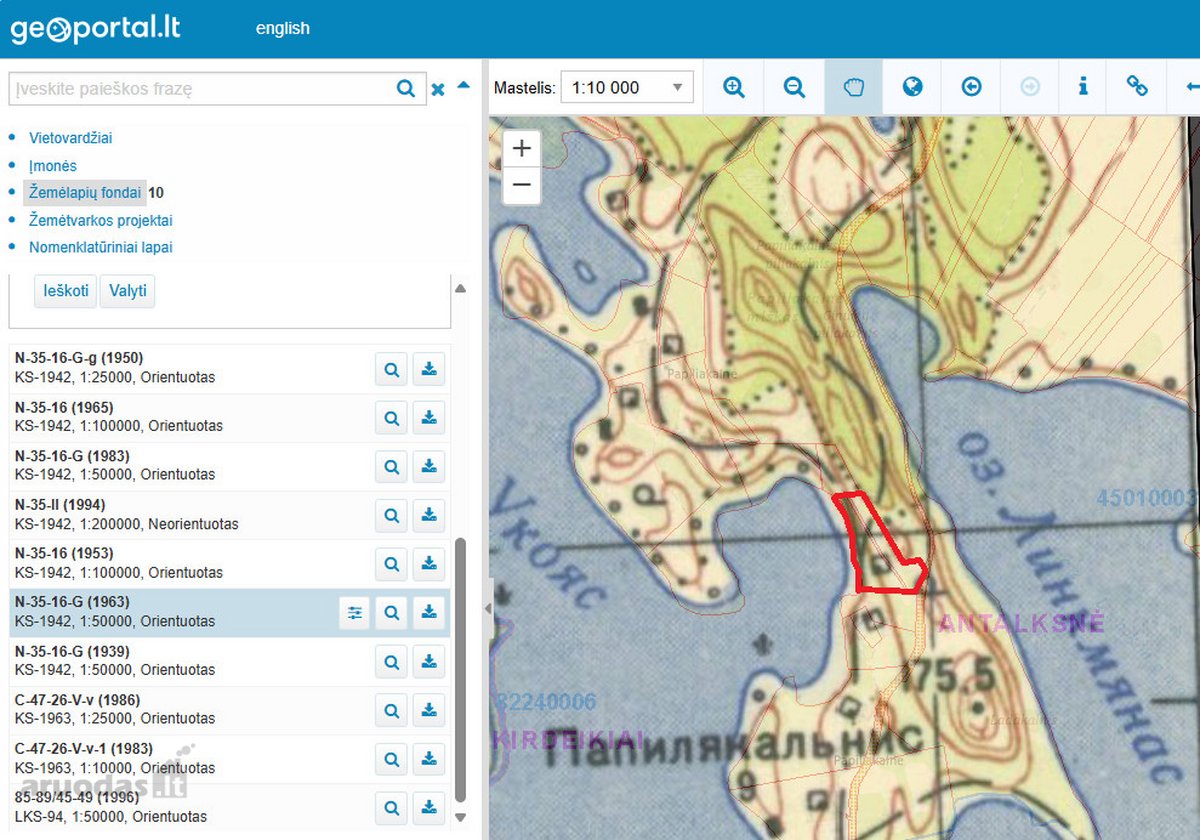Image resolution: width=1200 pixels, height=840 pixels.
Task: Click the map plus zoom button
Action: click(x=521, y=150)
